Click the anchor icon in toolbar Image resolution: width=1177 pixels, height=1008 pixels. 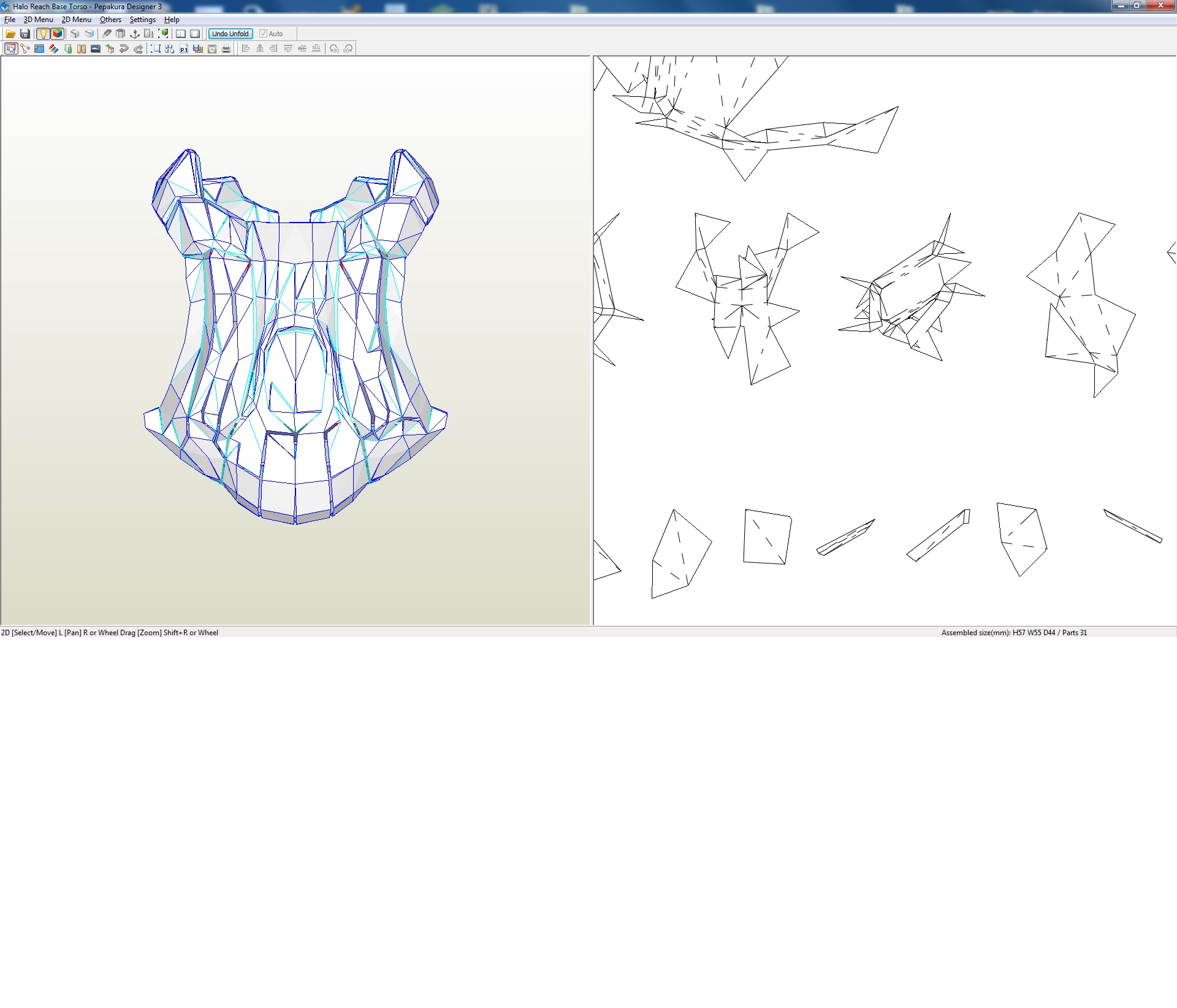click(135, 34)
